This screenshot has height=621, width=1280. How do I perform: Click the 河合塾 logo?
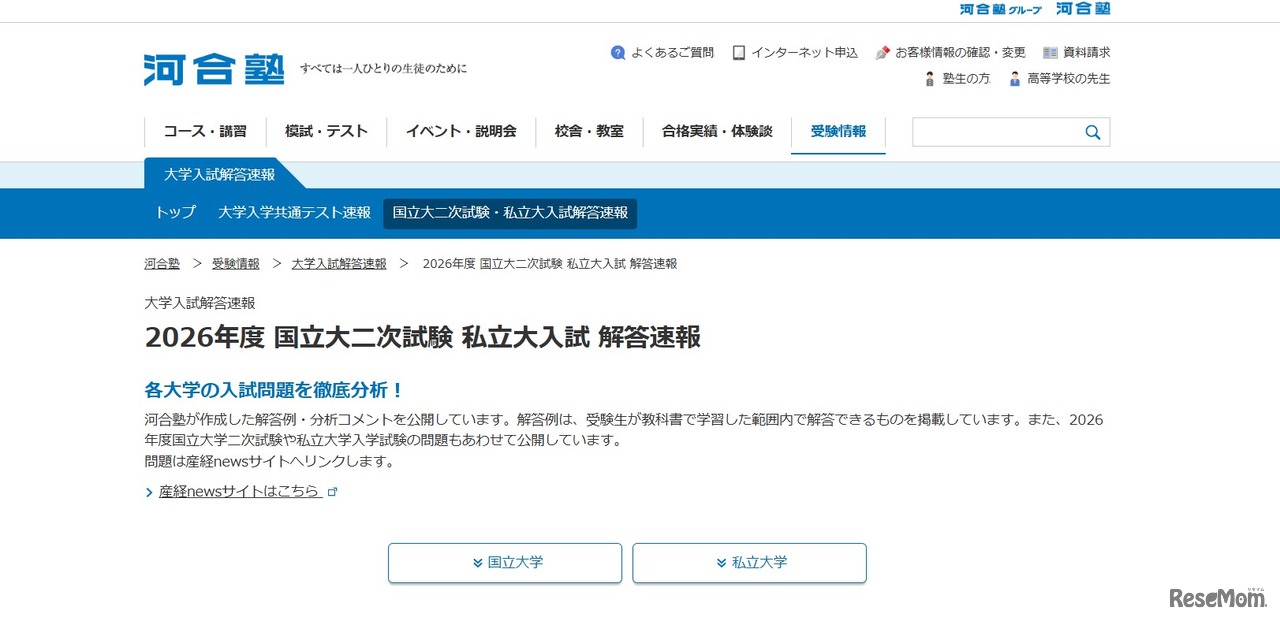(x=213, y=67)
